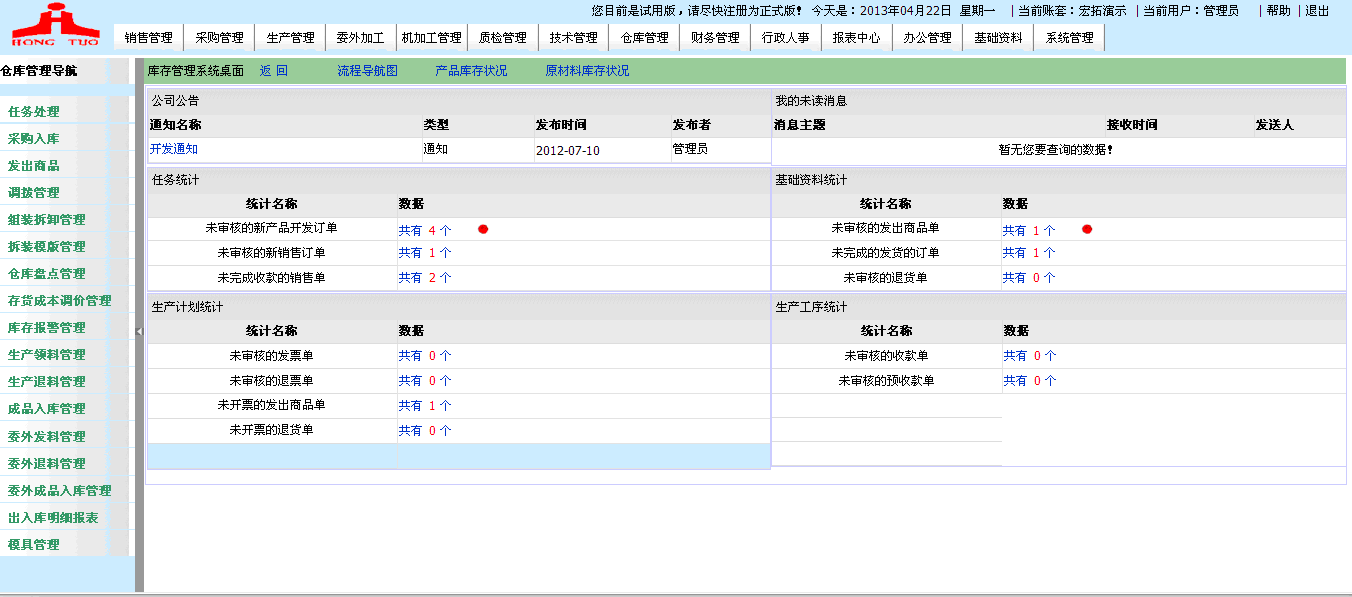Open 出入库明细报表 in sidebar

tap(53, 517)
